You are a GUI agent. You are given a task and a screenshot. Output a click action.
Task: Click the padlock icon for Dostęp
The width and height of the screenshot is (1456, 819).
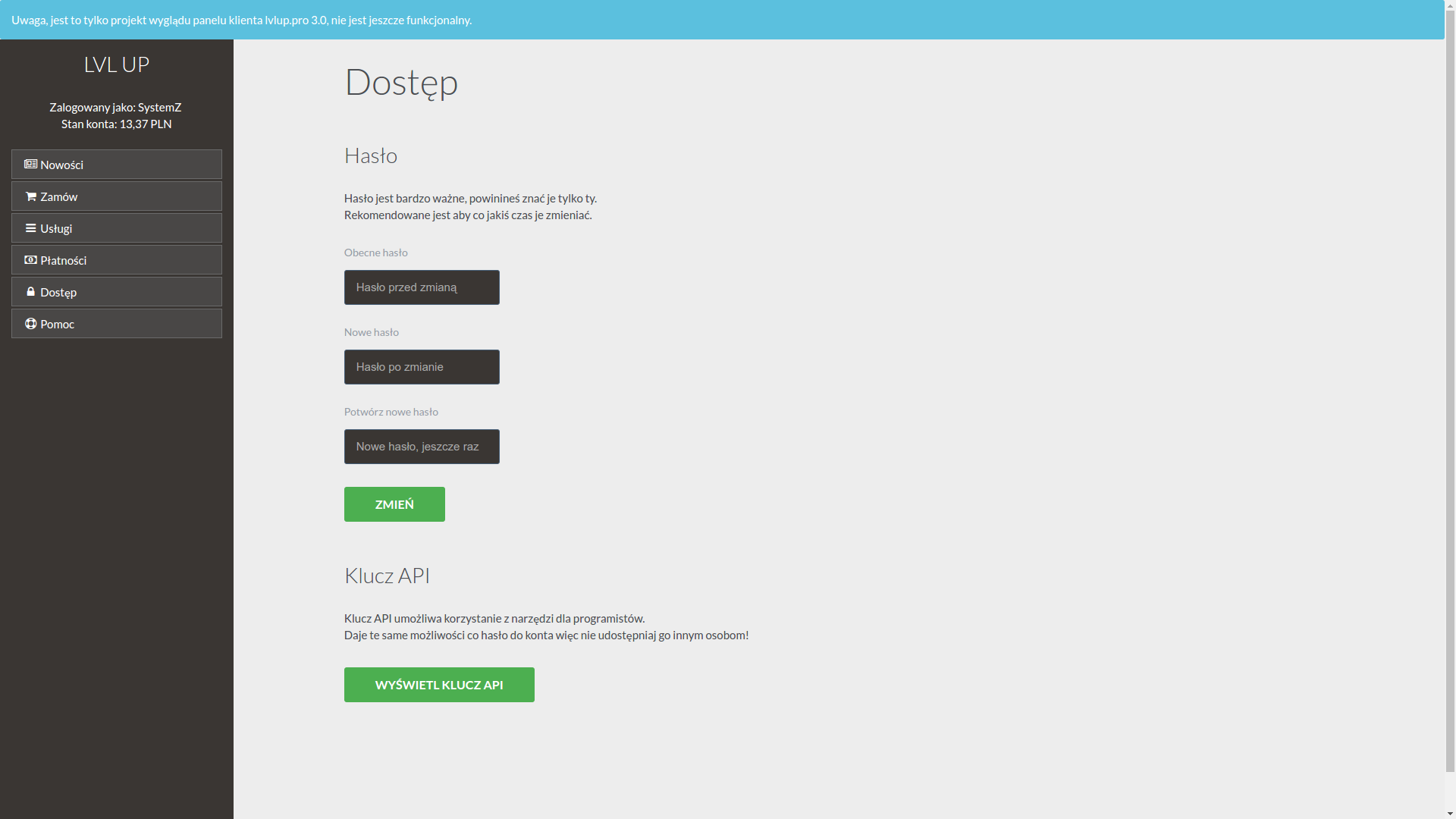tap(31, 292)
